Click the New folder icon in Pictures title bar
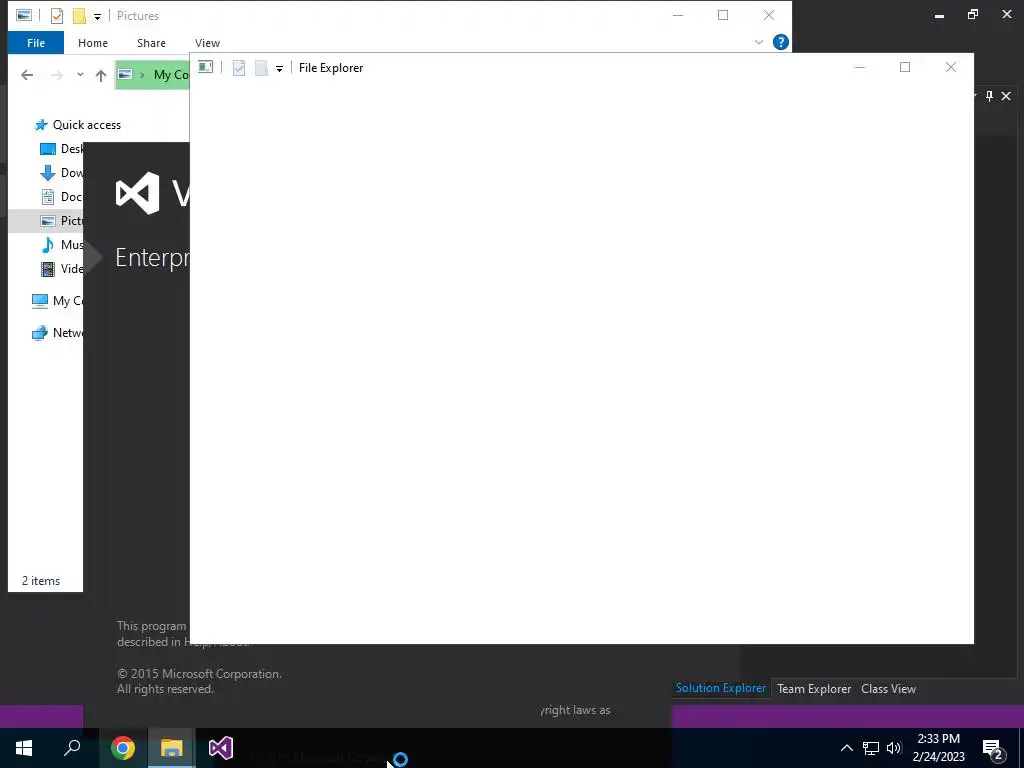 click(x=79, y=16)
